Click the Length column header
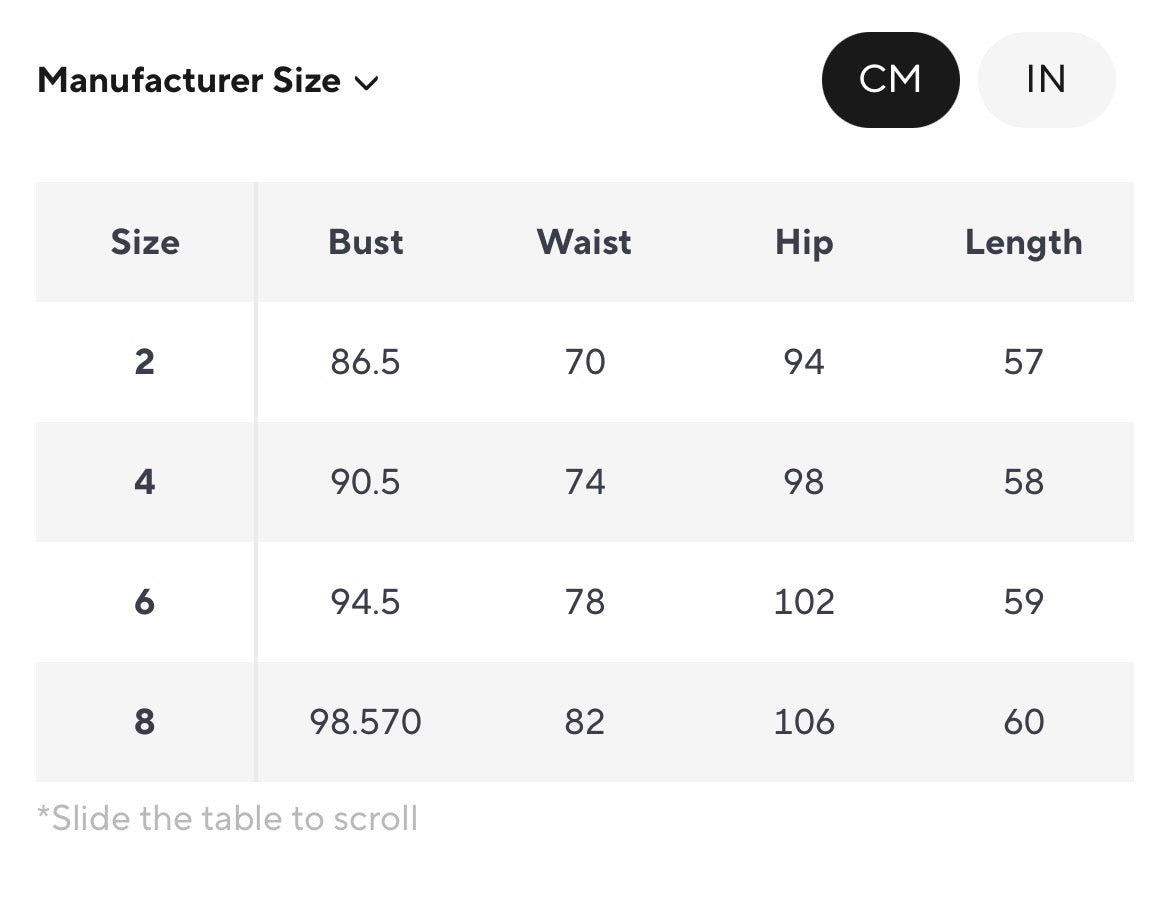 (x=1023, y=242)
